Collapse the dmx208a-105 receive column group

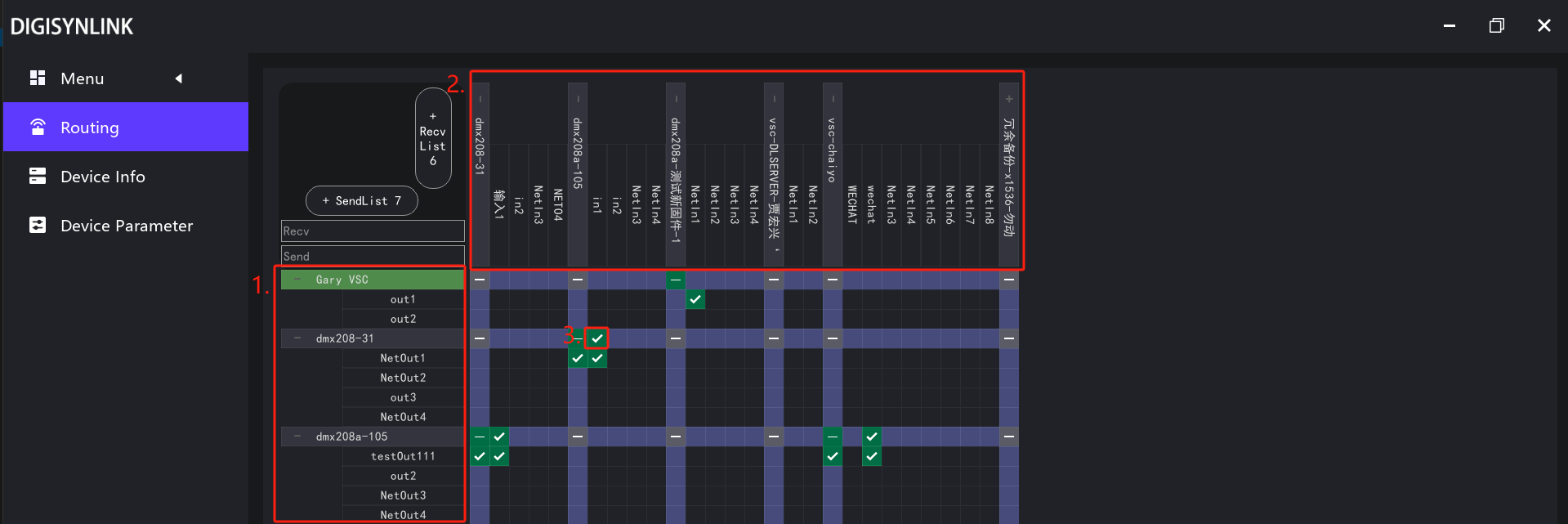click(x=578, y=99)
